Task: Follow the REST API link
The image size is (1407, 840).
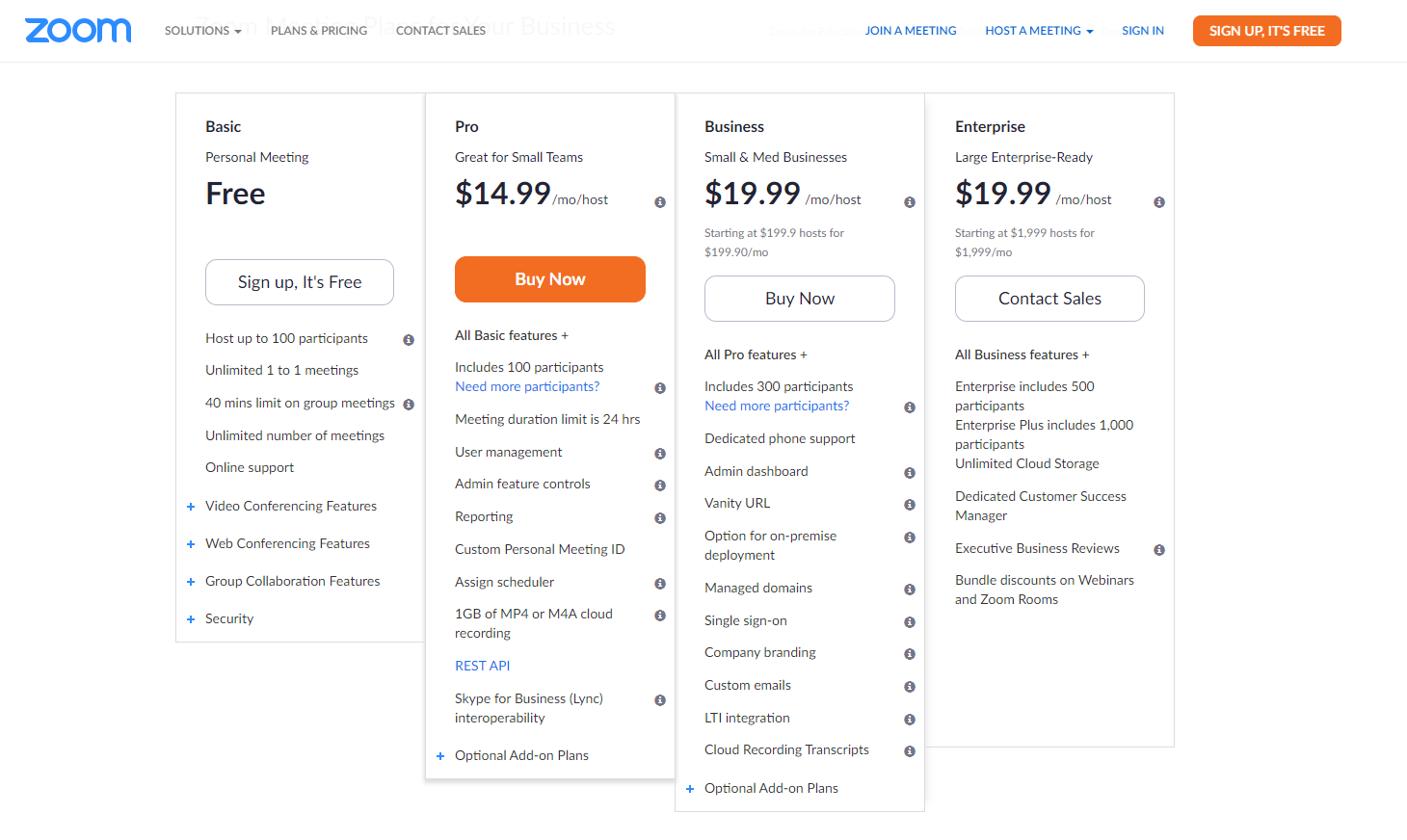Action: pyautogui.click(x=482, y=666)
